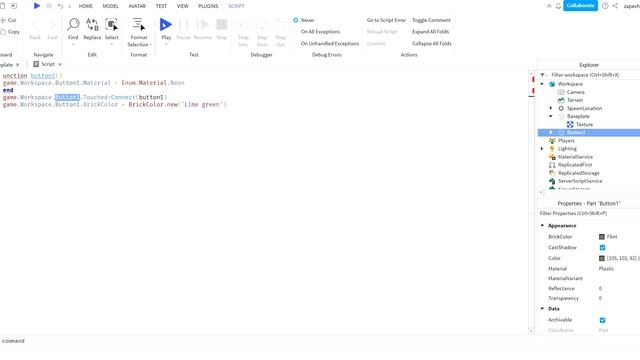Expand the SpawnLocation node arrow

click(x=551, y=108)
